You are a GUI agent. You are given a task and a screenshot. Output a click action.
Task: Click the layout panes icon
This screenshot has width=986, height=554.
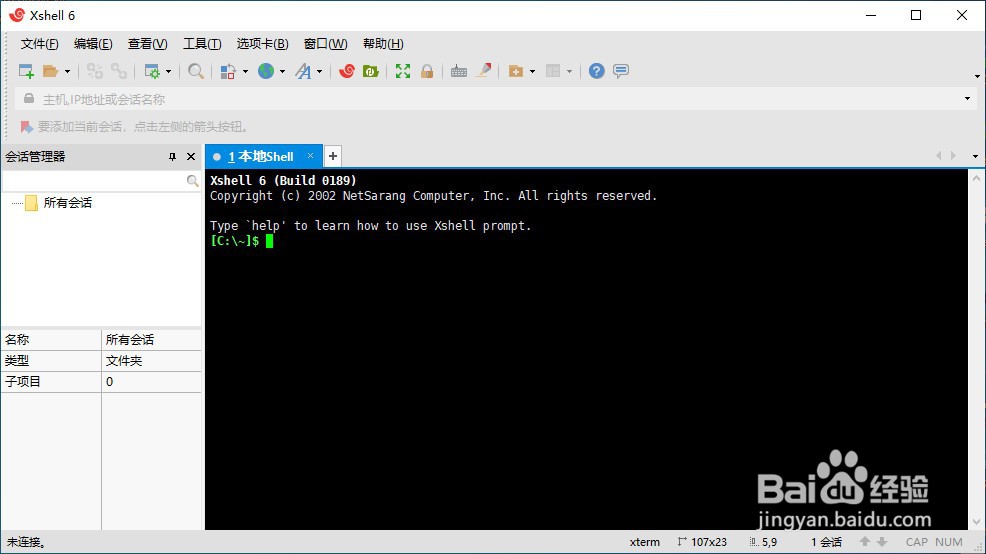pyautogui.click(x=553, y=71)
